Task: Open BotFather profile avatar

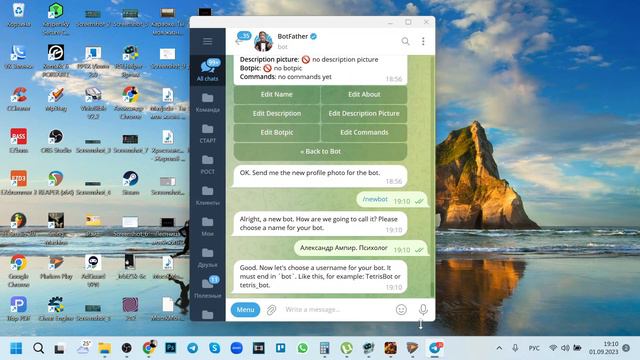Action: click(x=263, y=41)
